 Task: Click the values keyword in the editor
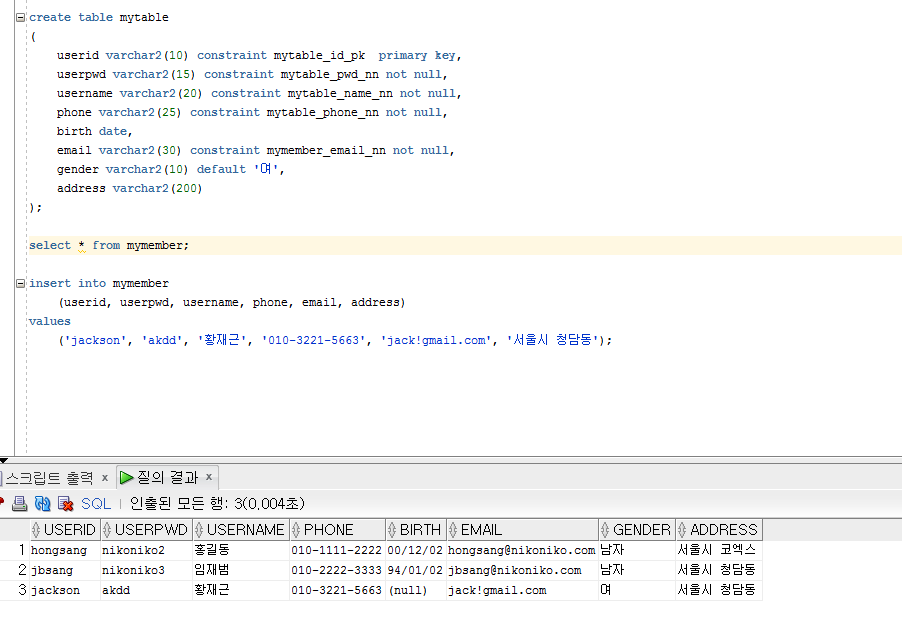click(50, 321)
